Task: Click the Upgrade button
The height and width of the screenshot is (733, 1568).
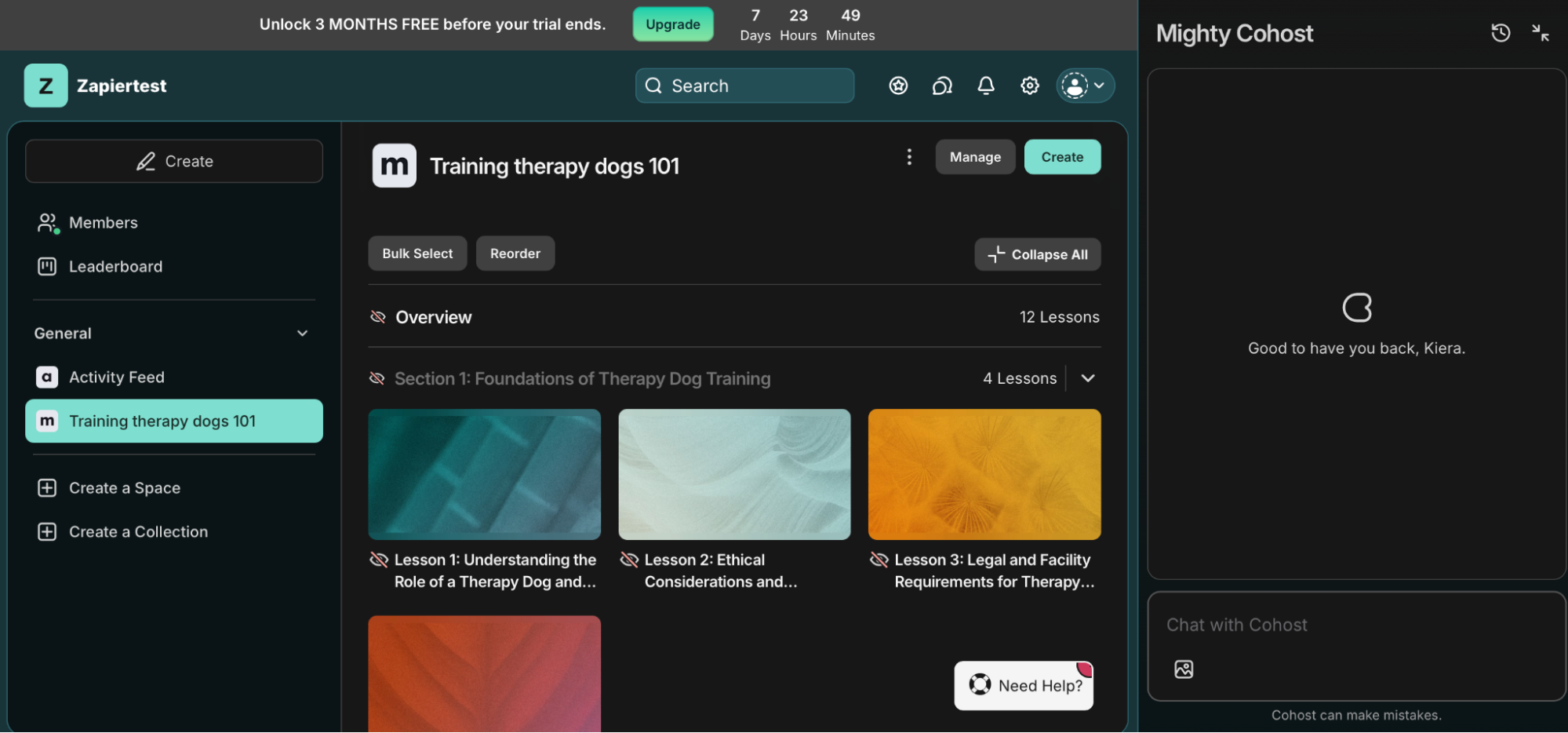Action: point(672,24)
